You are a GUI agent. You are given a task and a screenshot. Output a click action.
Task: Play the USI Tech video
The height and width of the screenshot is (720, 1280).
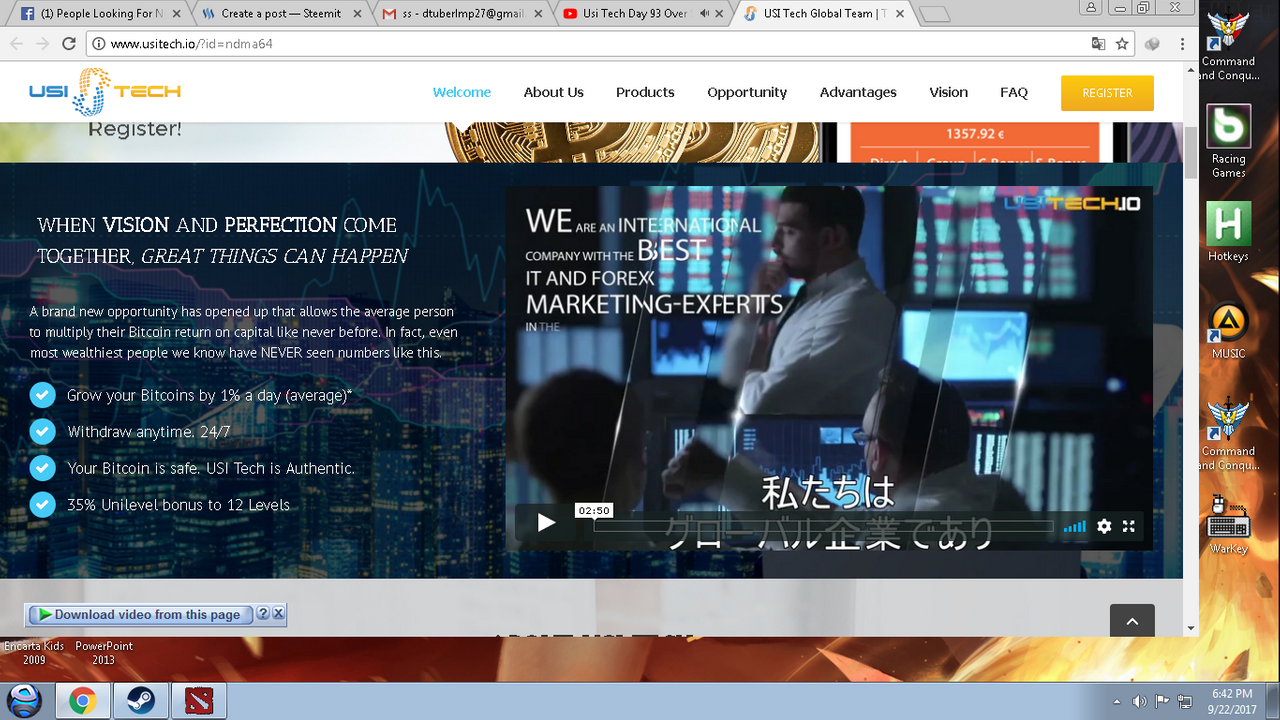(546, 523)
